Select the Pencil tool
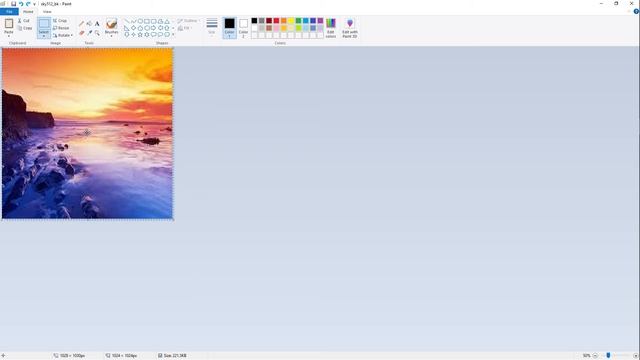 (x=82, y=24)
